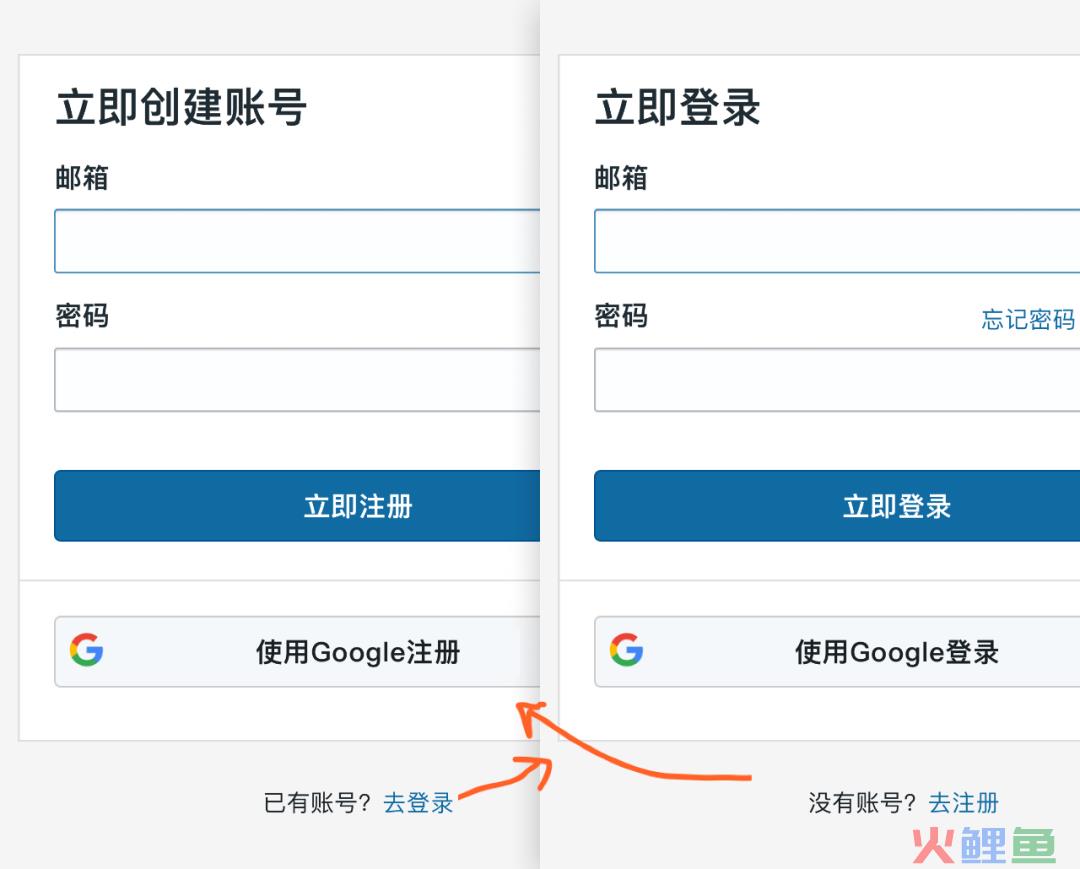Follow the 去注册 link
1080x869 pixels.
pos(963,803)
